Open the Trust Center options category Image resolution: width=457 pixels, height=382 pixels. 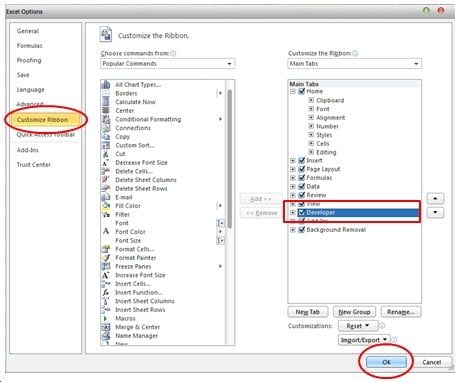click(34, 165)
